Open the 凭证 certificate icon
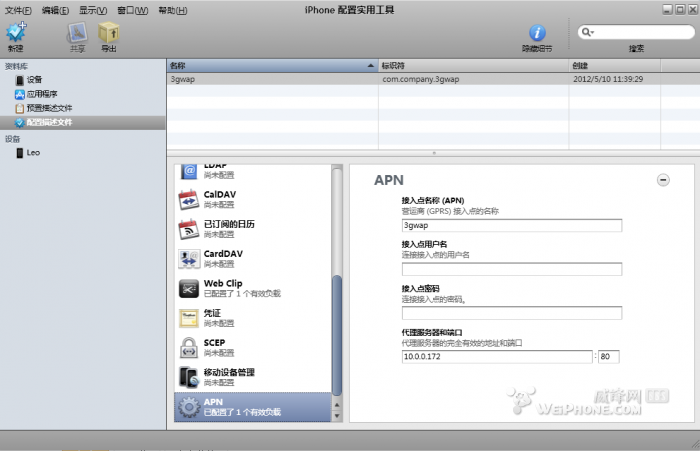Image resolution: width=700 pixels, height=451 pixels. point(189,318)
